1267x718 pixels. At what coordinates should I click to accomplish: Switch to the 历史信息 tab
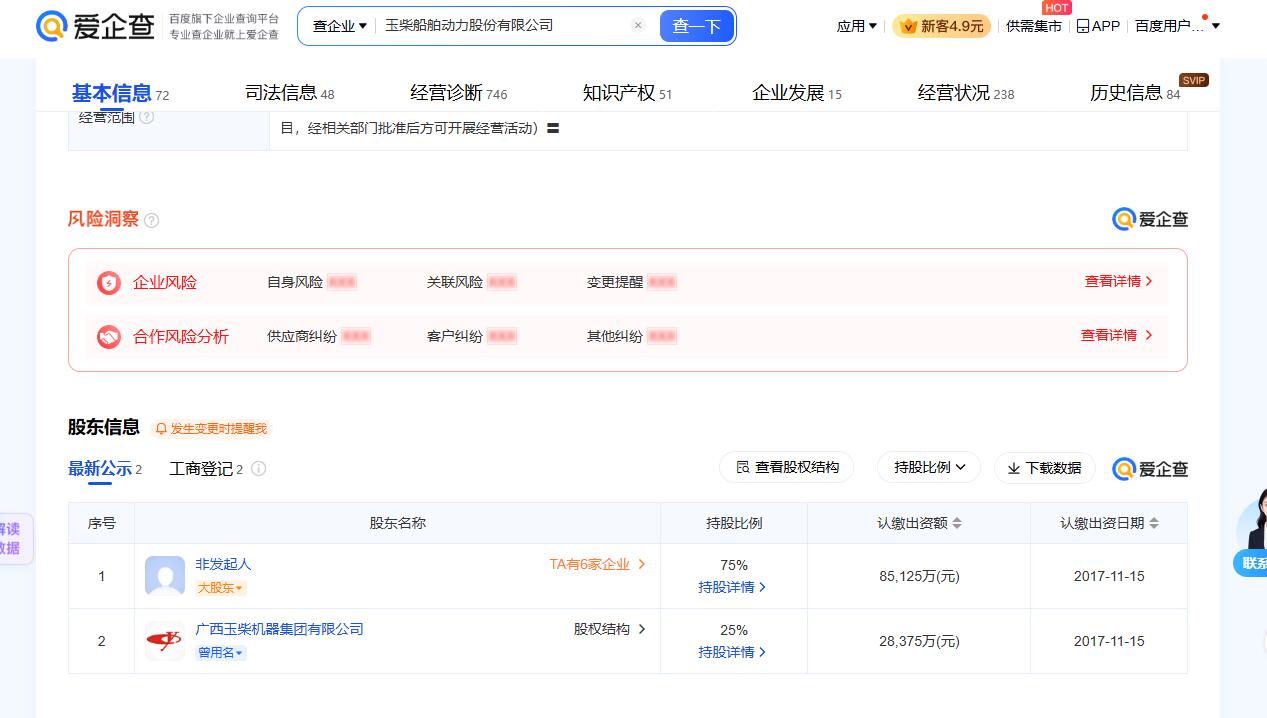point(1135,93)
